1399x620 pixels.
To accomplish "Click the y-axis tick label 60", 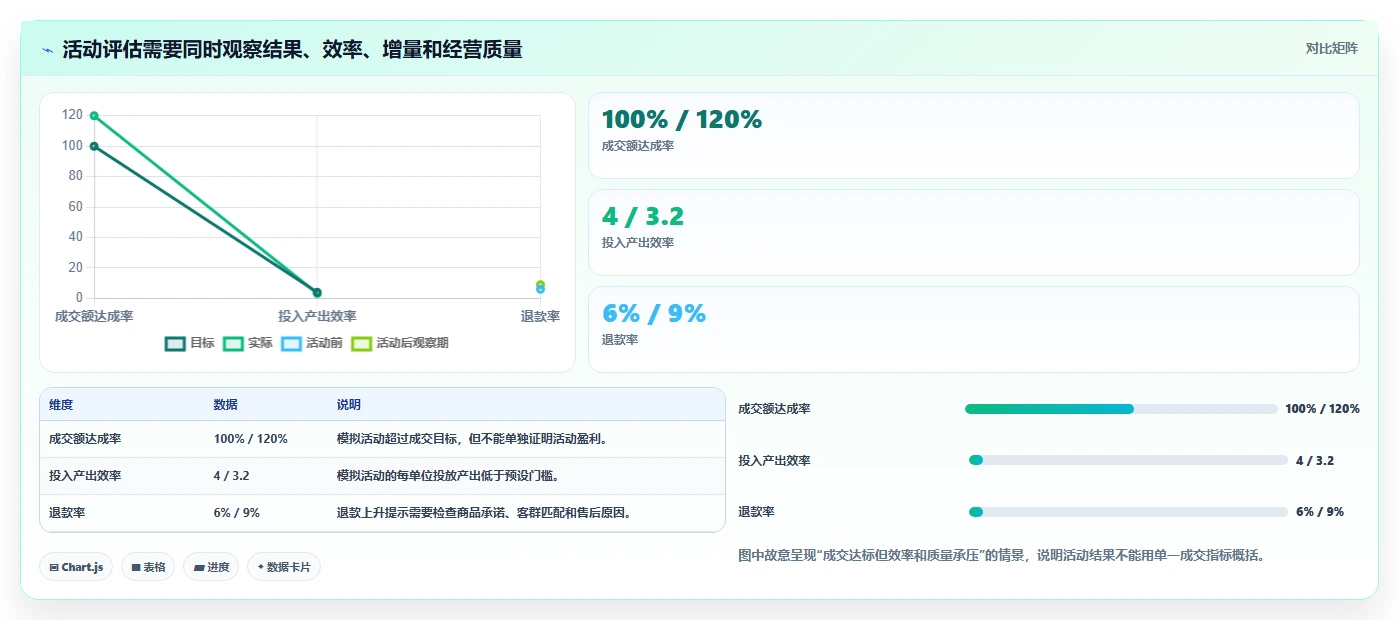I will point(76,207).
